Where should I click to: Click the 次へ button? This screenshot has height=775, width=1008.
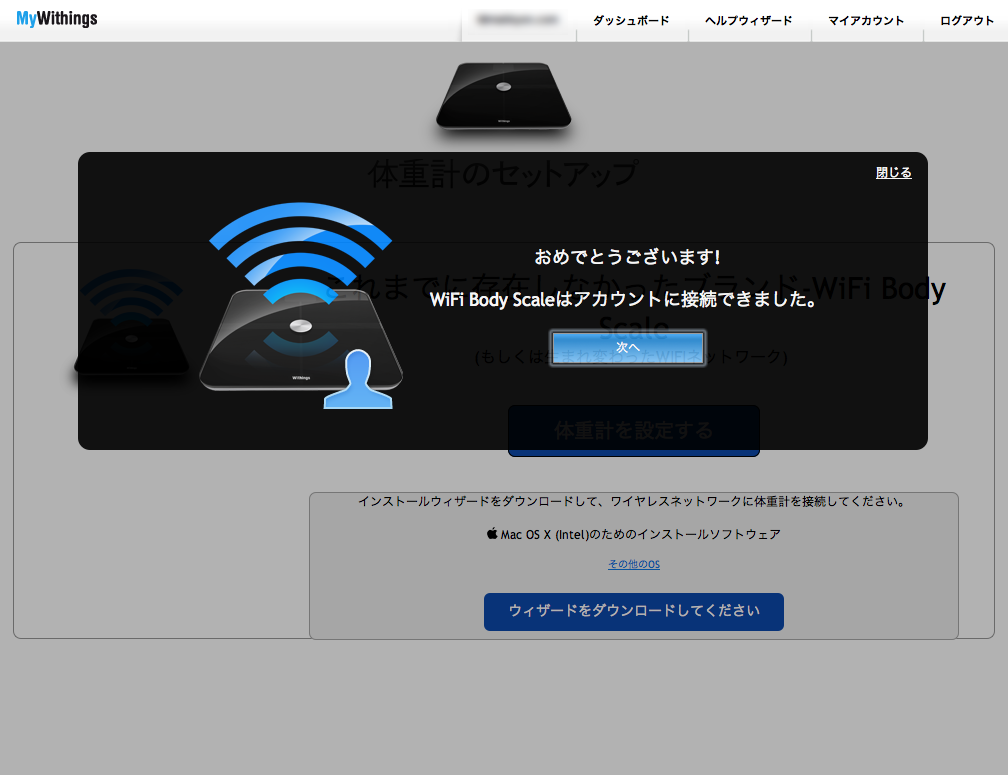click(627, 348)
